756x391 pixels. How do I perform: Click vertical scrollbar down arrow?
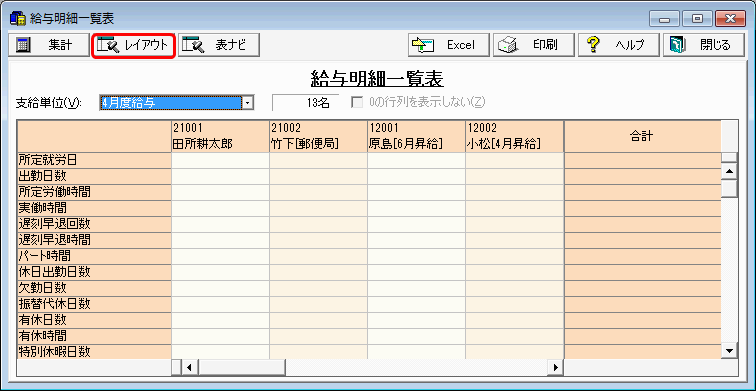click(x=729, y=351)
